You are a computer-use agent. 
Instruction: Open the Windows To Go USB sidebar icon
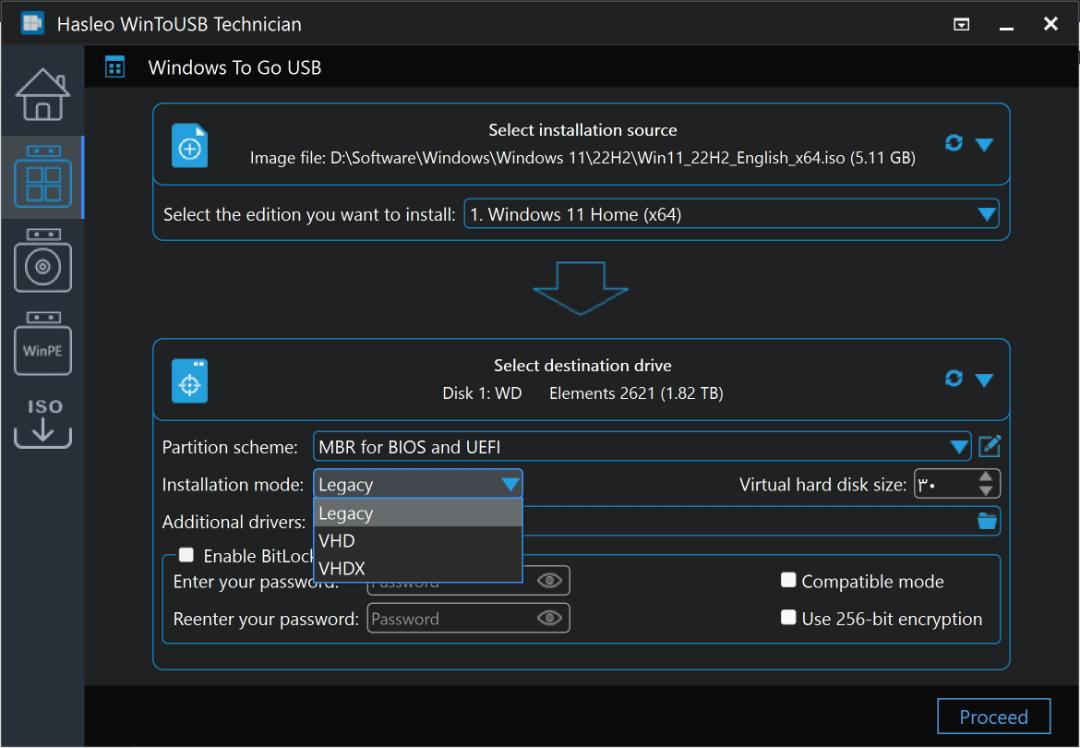(x=43, y=177)
